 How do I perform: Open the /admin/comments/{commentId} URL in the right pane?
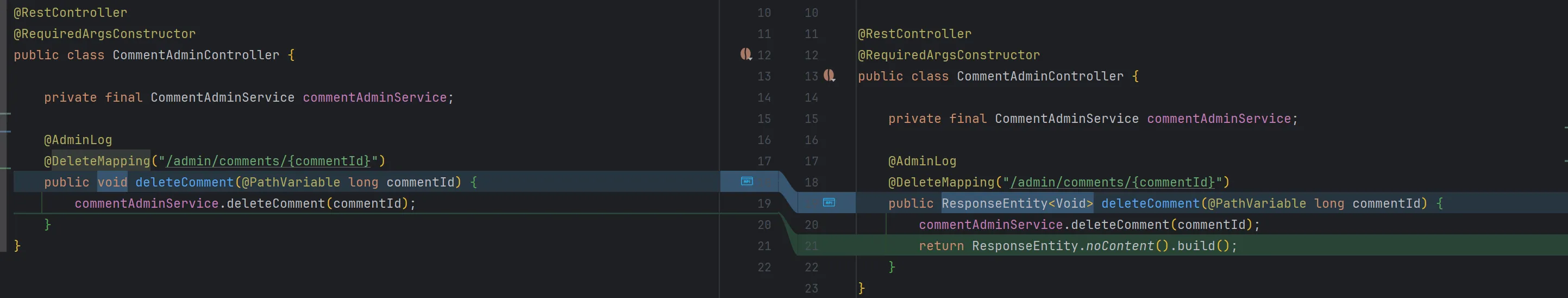(1112, 182)
